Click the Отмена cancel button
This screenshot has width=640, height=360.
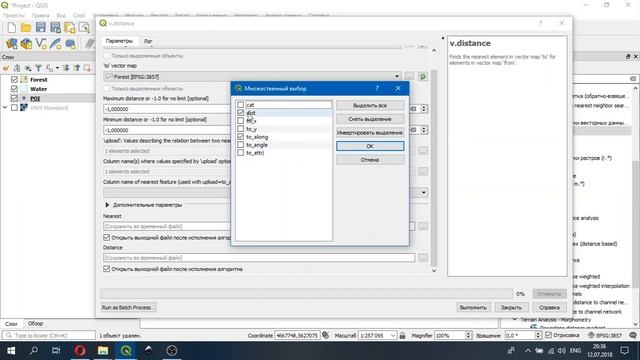coord(370,160)
